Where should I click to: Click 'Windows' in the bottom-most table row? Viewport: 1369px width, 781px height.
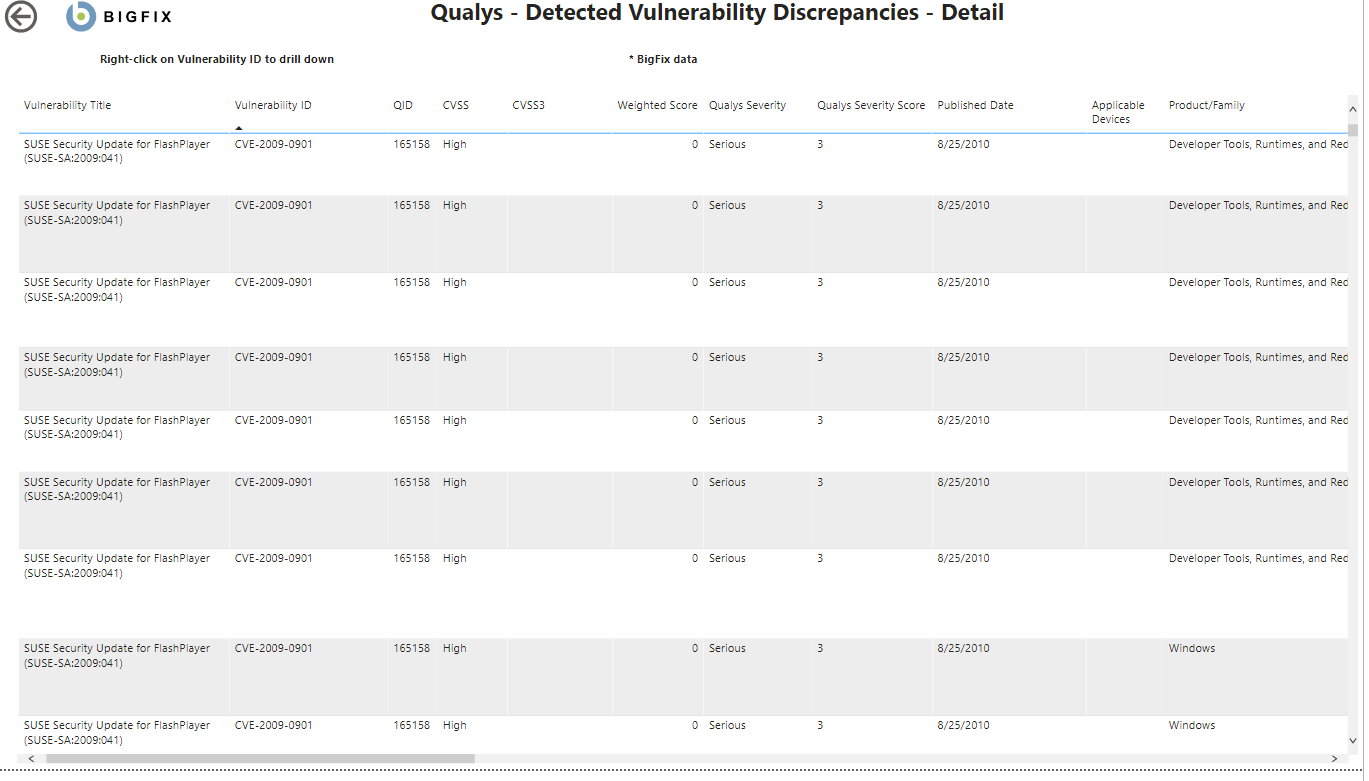1192,725
